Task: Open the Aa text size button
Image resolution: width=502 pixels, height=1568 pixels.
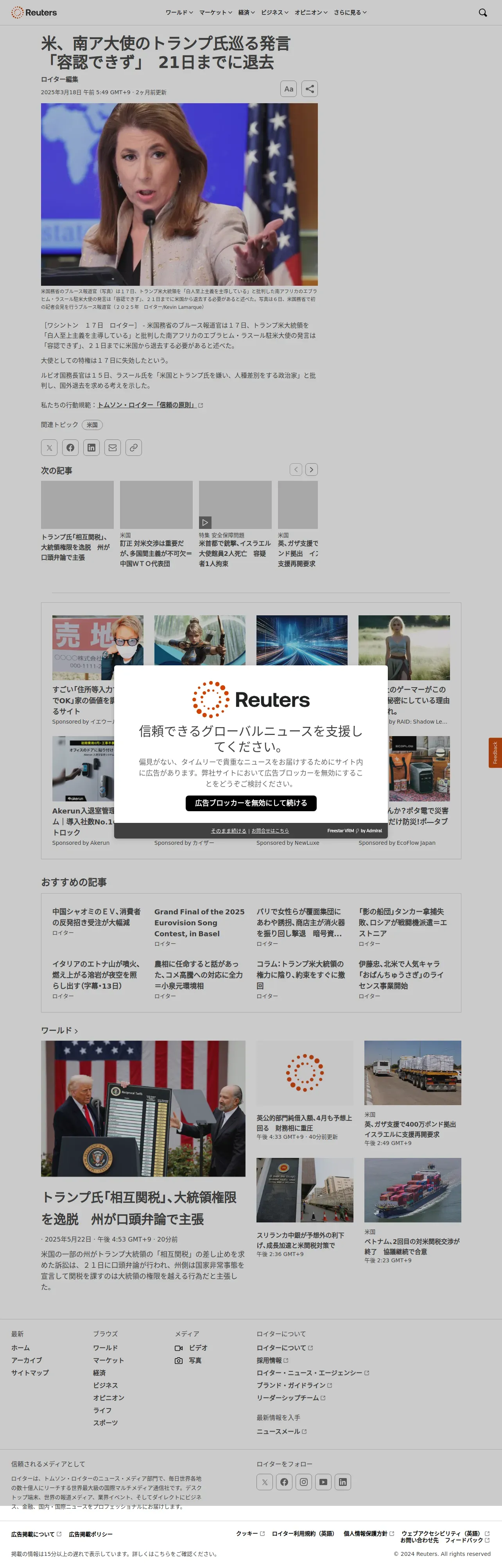Action: point(289,89)
